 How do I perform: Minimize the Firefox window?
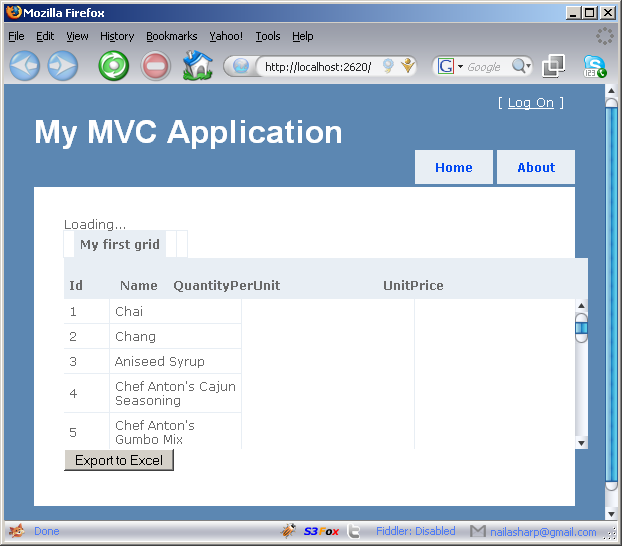point(572,13)
